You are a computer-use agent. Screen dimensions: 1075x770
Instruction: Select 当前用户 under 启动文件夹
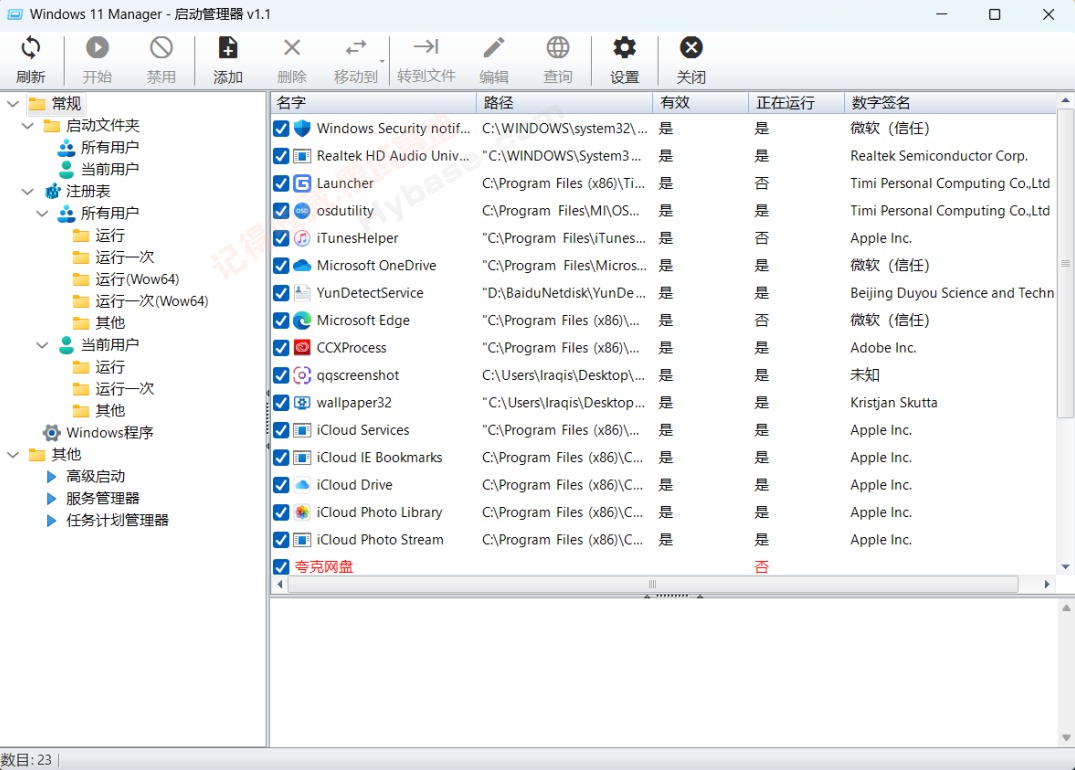pyautogui.click(x=110, y=169)
